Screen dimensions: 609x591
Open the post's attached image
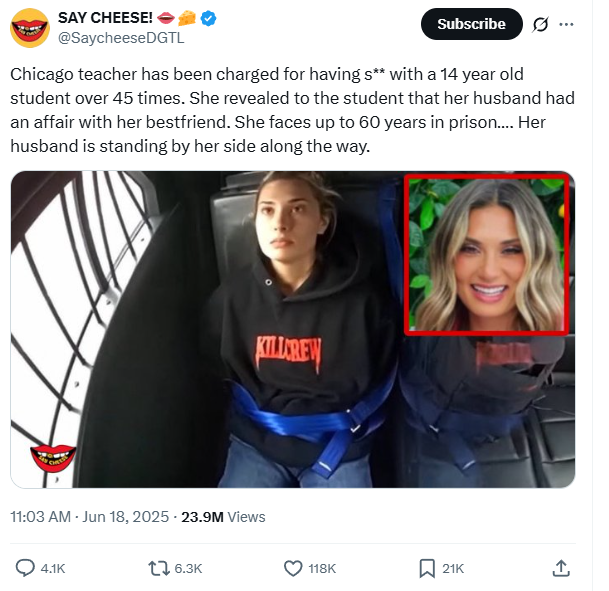[293, 329]
